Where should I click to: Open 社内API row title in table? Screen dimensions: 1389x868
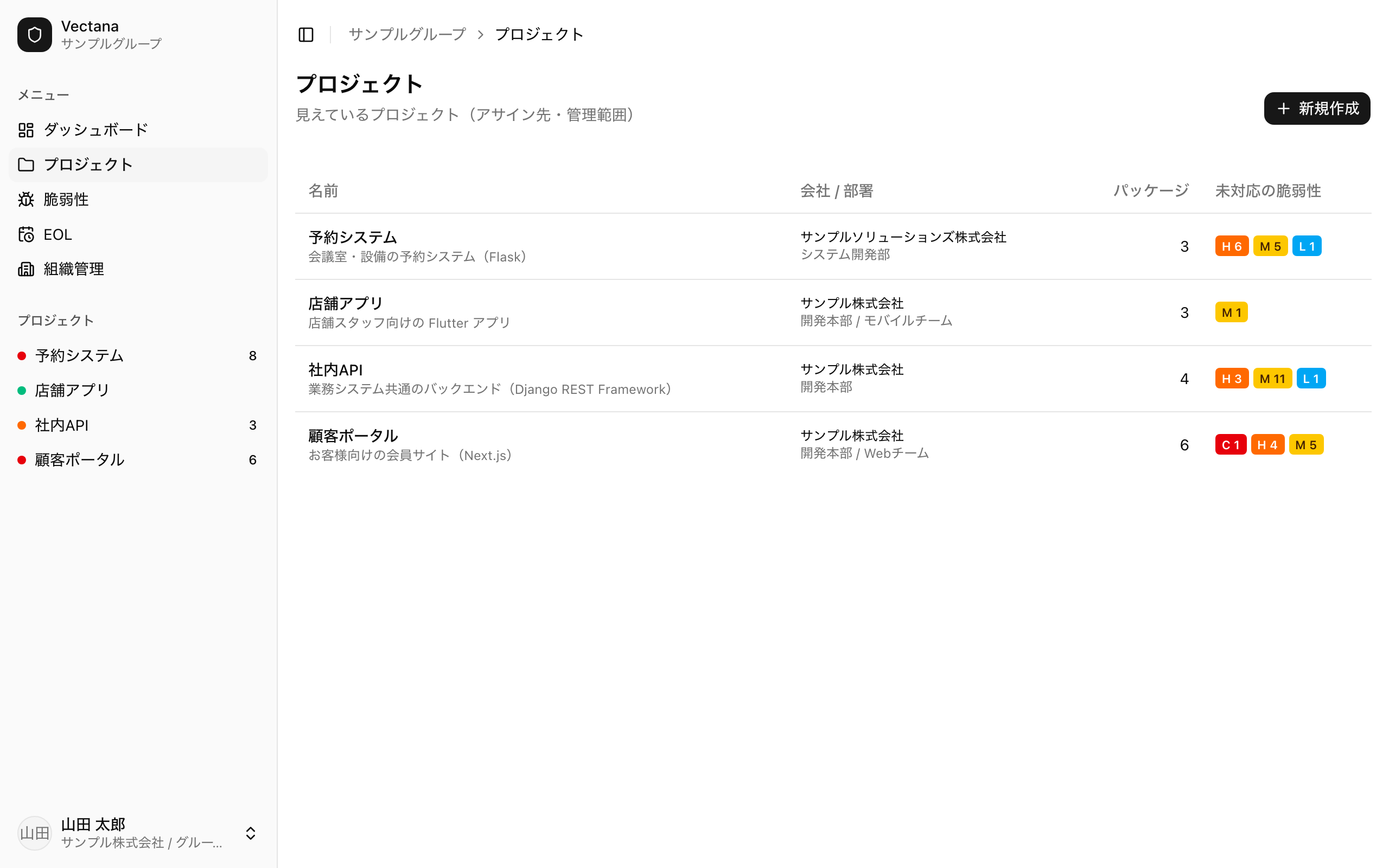point(335,369)
